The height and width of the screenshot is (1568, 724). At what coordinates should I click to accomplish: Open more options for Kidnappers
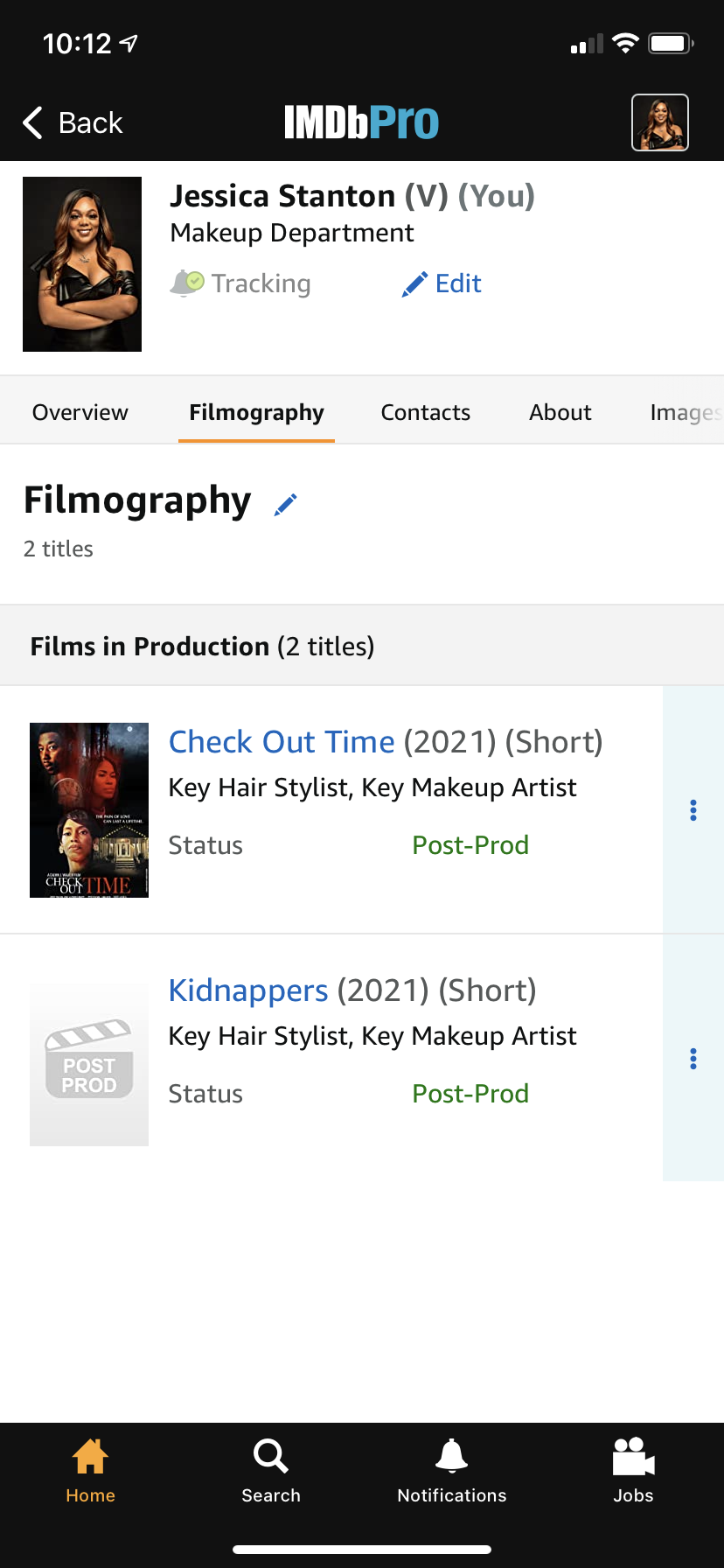pos(693,1059)
